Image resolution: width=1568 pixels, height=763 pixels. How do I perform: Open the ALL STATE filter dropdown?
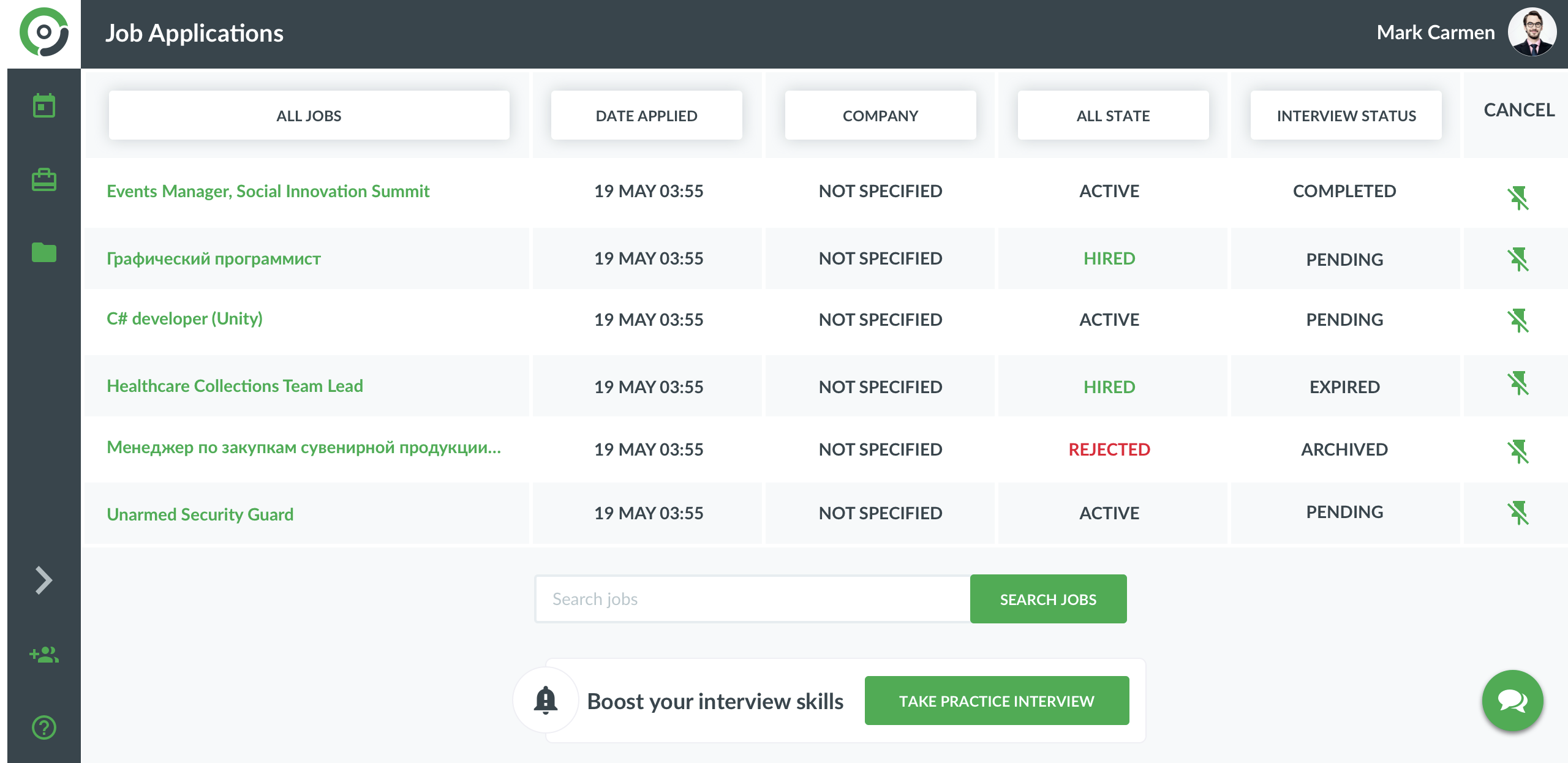(1113, 116)
